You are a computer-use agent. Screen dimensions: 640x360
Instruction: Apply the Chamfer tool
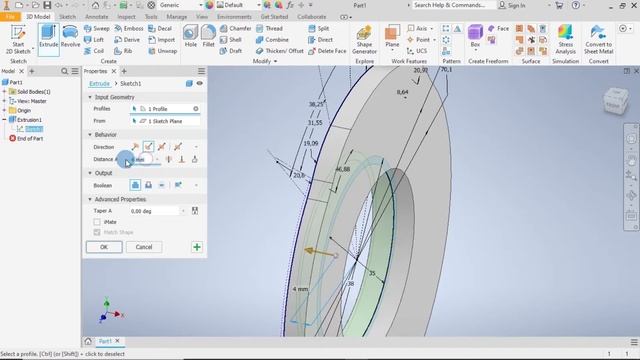(x=236, y=29)
